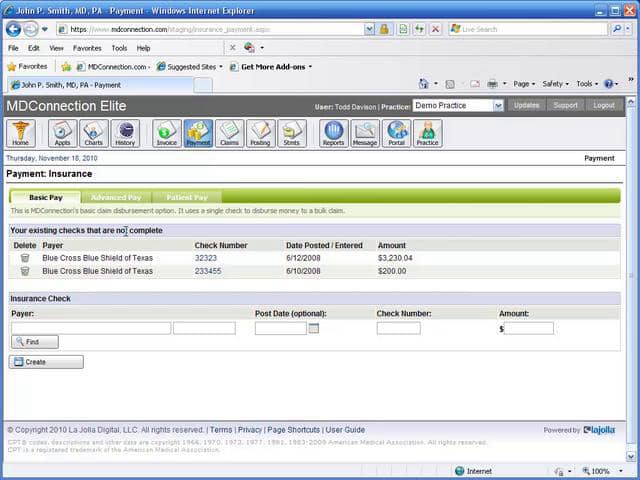Screen dimensions: 640x480
Task: Open the Practice toolbar icon
Action: 428,133
